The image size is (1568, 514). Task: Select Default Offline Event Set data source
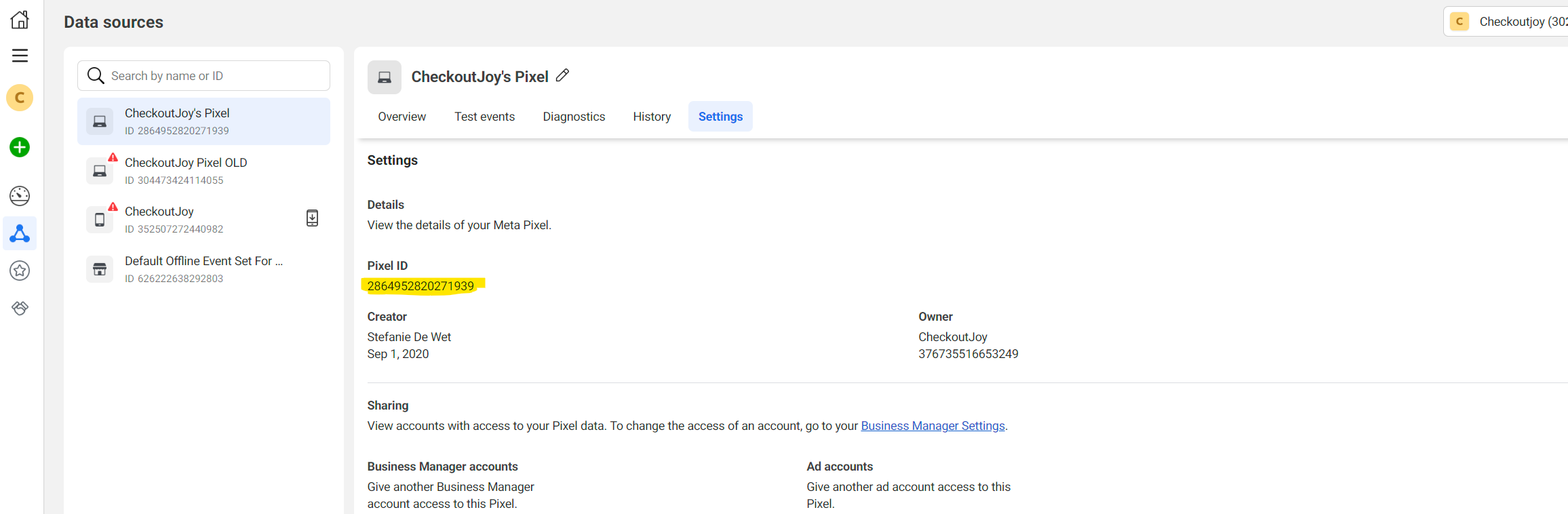pyautogui.click(x=203, y=269)
